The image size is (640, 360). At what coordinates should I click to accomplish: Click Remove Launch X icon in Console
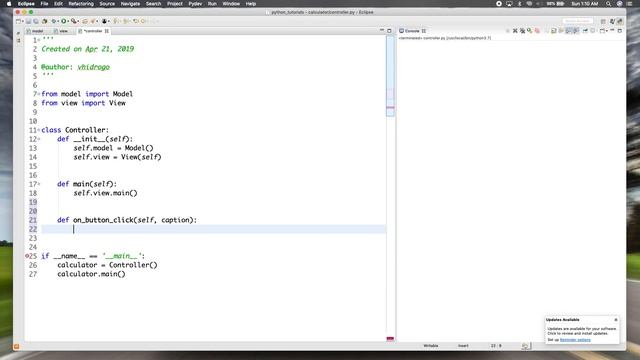point(515,31)
